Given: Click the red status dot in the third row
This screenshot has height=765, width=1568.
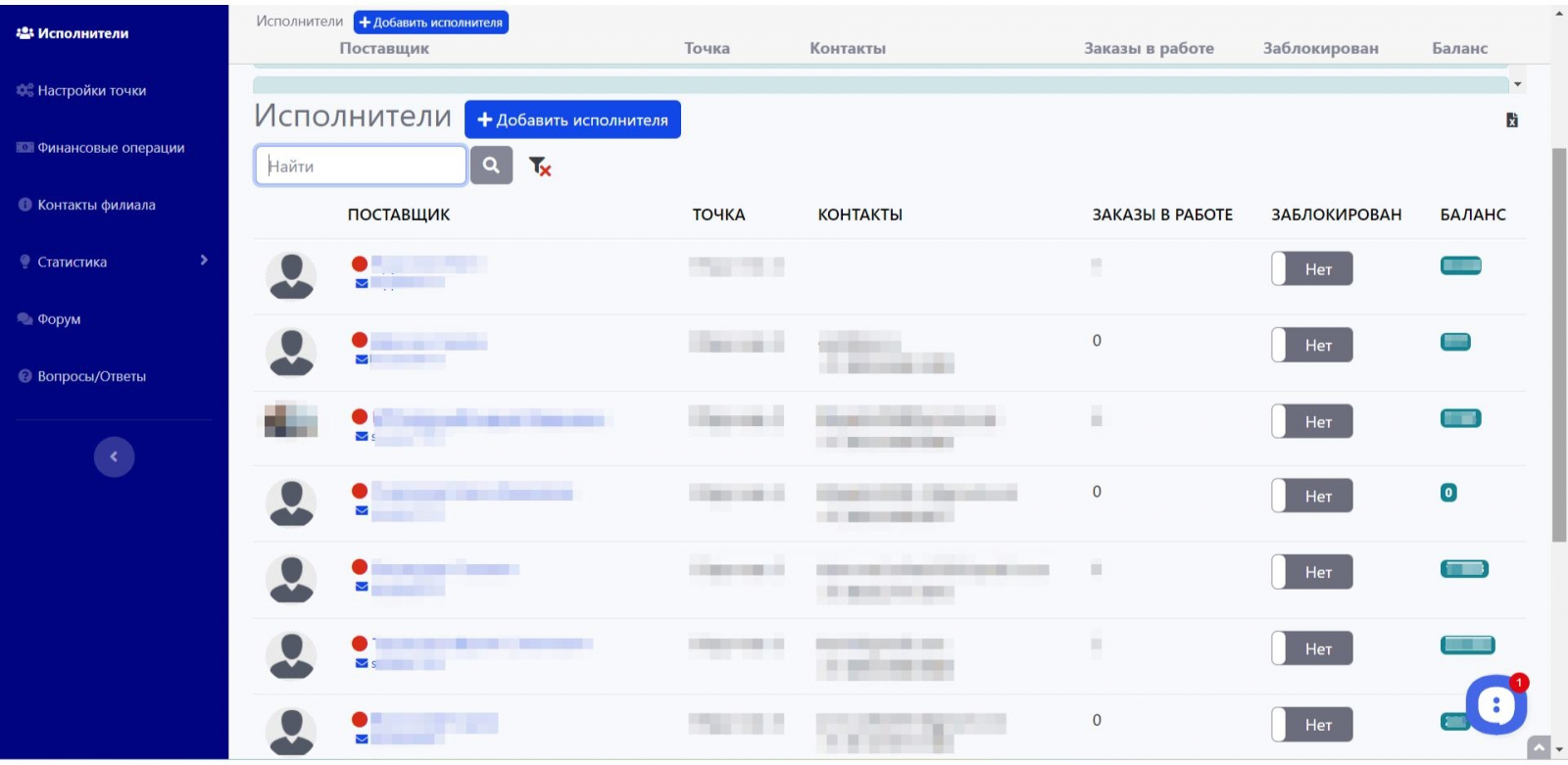Looking at the screenshot, I should [360, 416].
